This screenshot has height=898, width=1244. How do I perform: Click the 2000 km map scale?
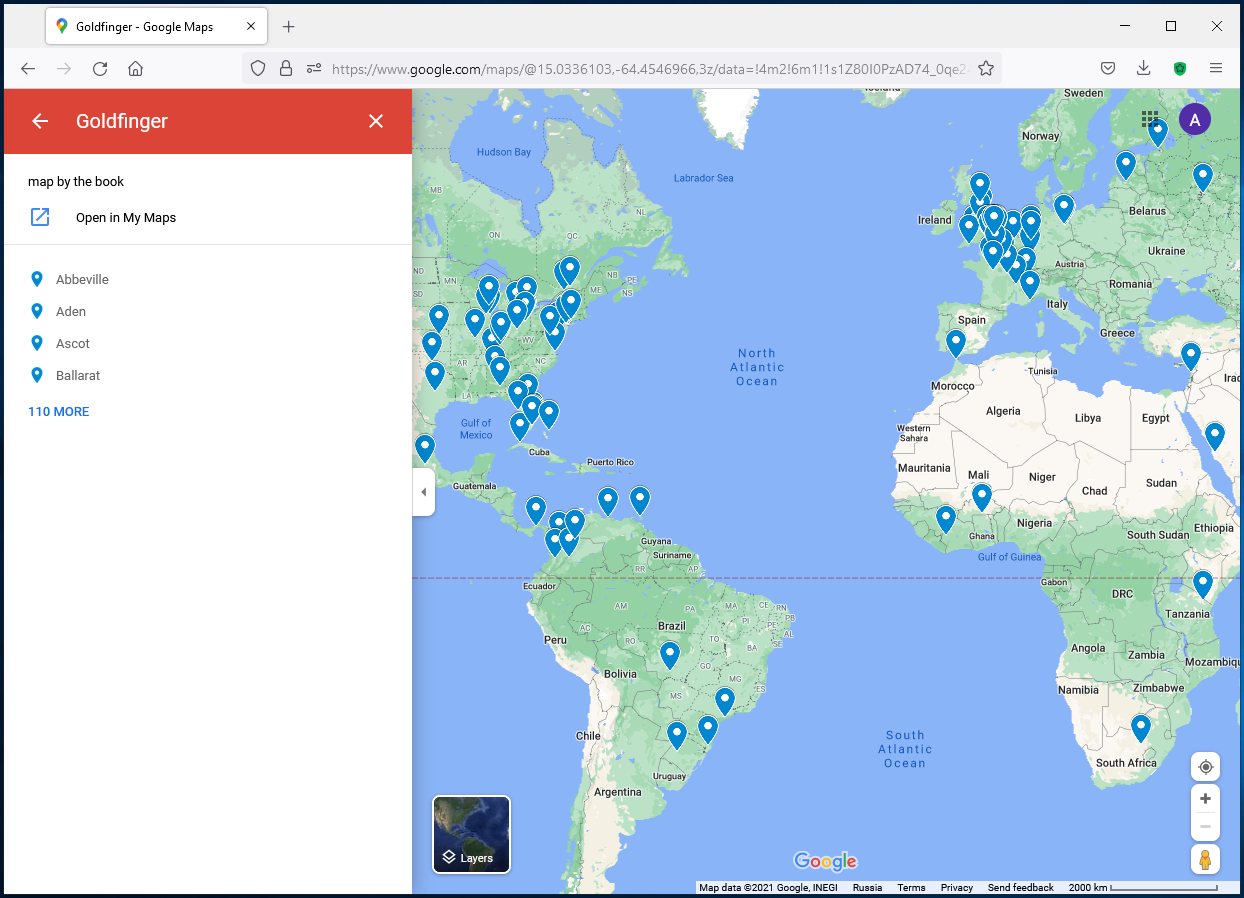click(x=1143, y=888)
